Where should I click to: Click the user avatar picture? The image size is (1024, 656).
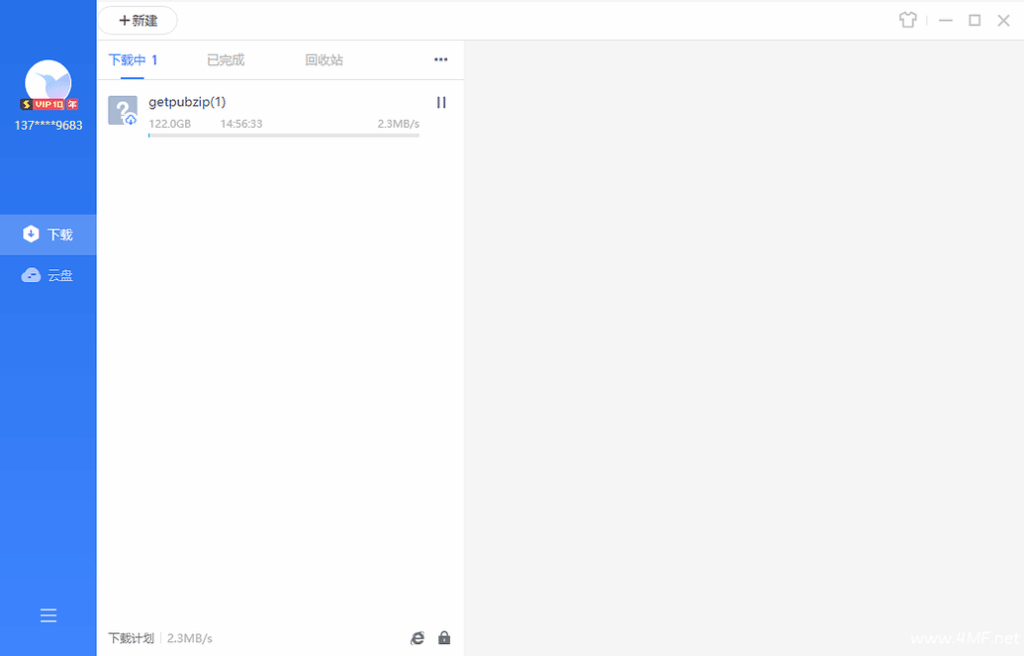tap(48, 81)
